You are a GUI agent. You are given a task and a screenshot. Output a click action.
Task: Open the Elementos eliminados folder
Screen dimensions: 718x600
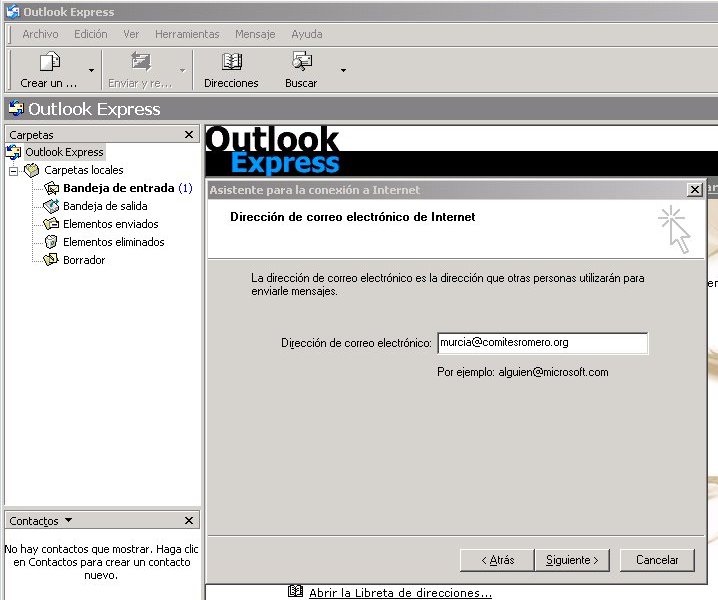pyautogui.click(x=113, y=242)
